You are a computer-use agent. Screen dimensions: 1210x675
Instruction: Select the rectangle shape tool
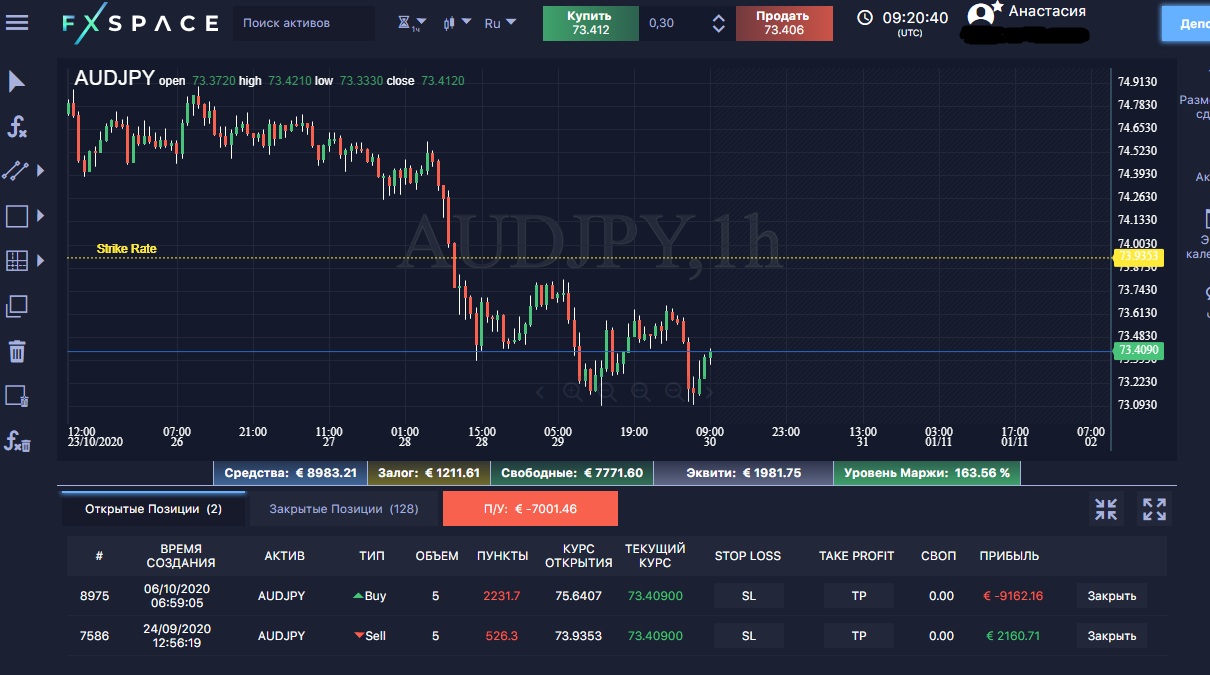[17, 215]
